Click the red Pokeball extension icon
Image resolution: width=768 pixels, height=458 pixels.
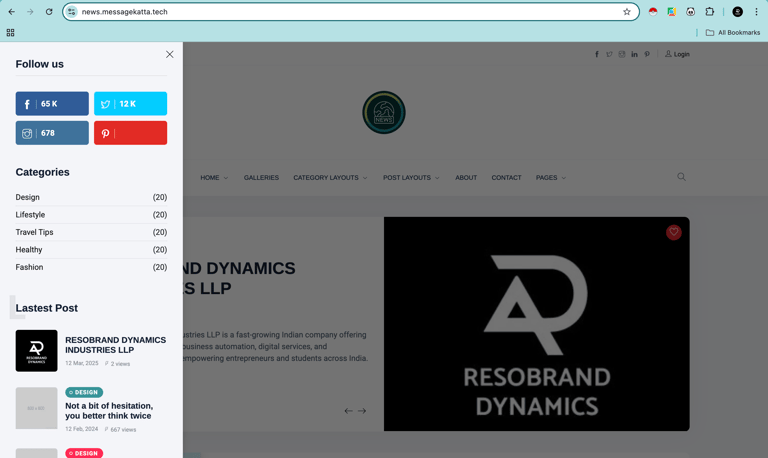coord(653,12)
